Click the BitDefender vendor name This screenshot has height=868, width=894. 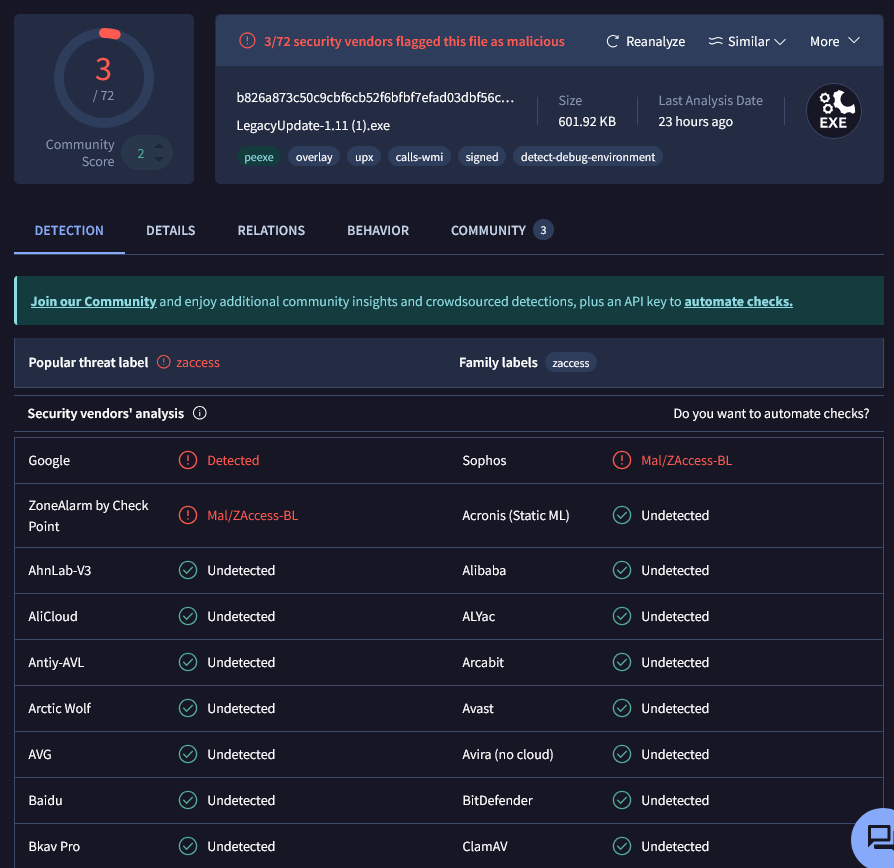pos(497,800)
